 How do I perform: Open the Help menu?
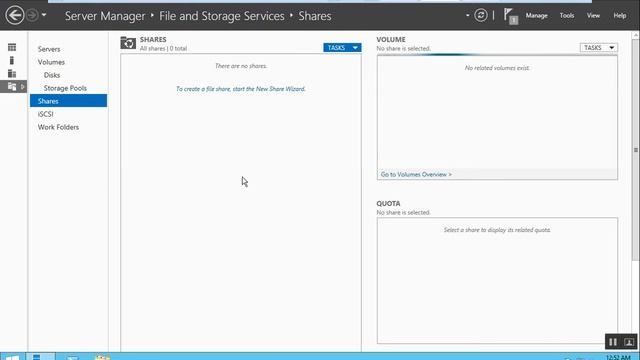pyautogui.click(x=620, y=16)
